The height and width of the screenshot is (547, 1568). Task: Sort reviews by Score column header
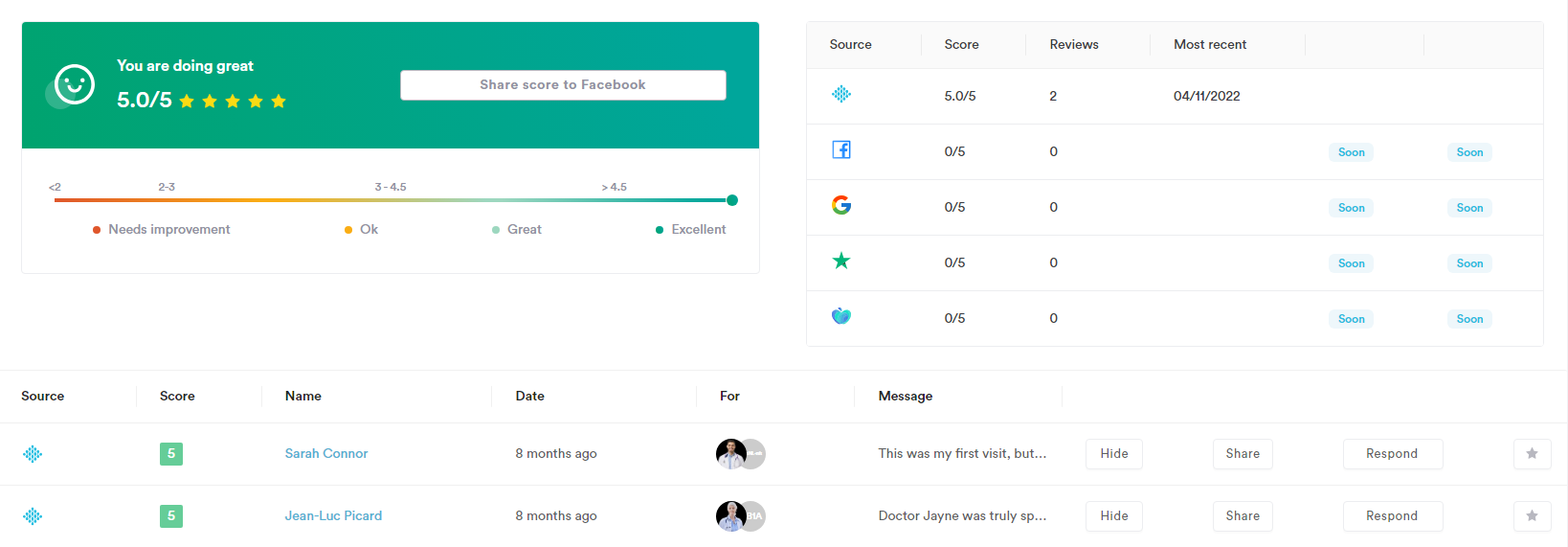tap(177, 397)
